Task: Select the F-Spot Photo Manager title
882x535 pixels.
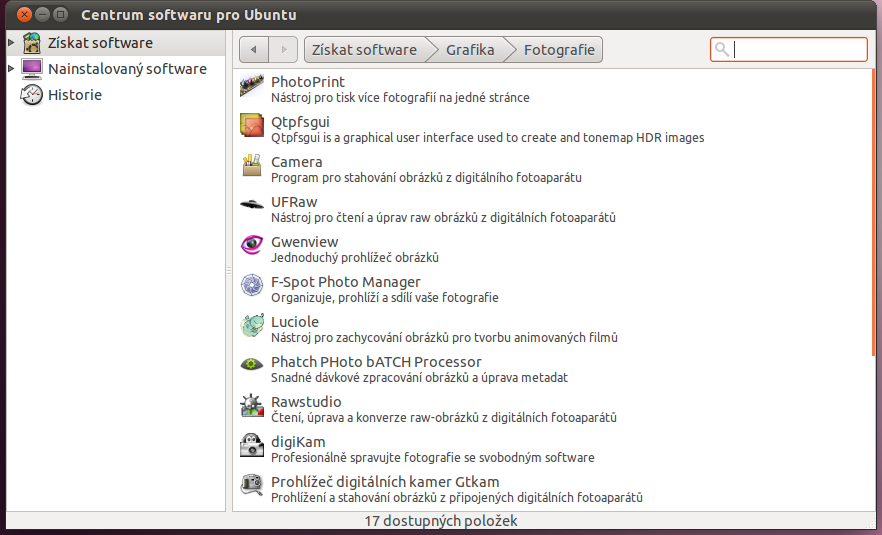Action: pyautogui.click(x=345, y=282)
